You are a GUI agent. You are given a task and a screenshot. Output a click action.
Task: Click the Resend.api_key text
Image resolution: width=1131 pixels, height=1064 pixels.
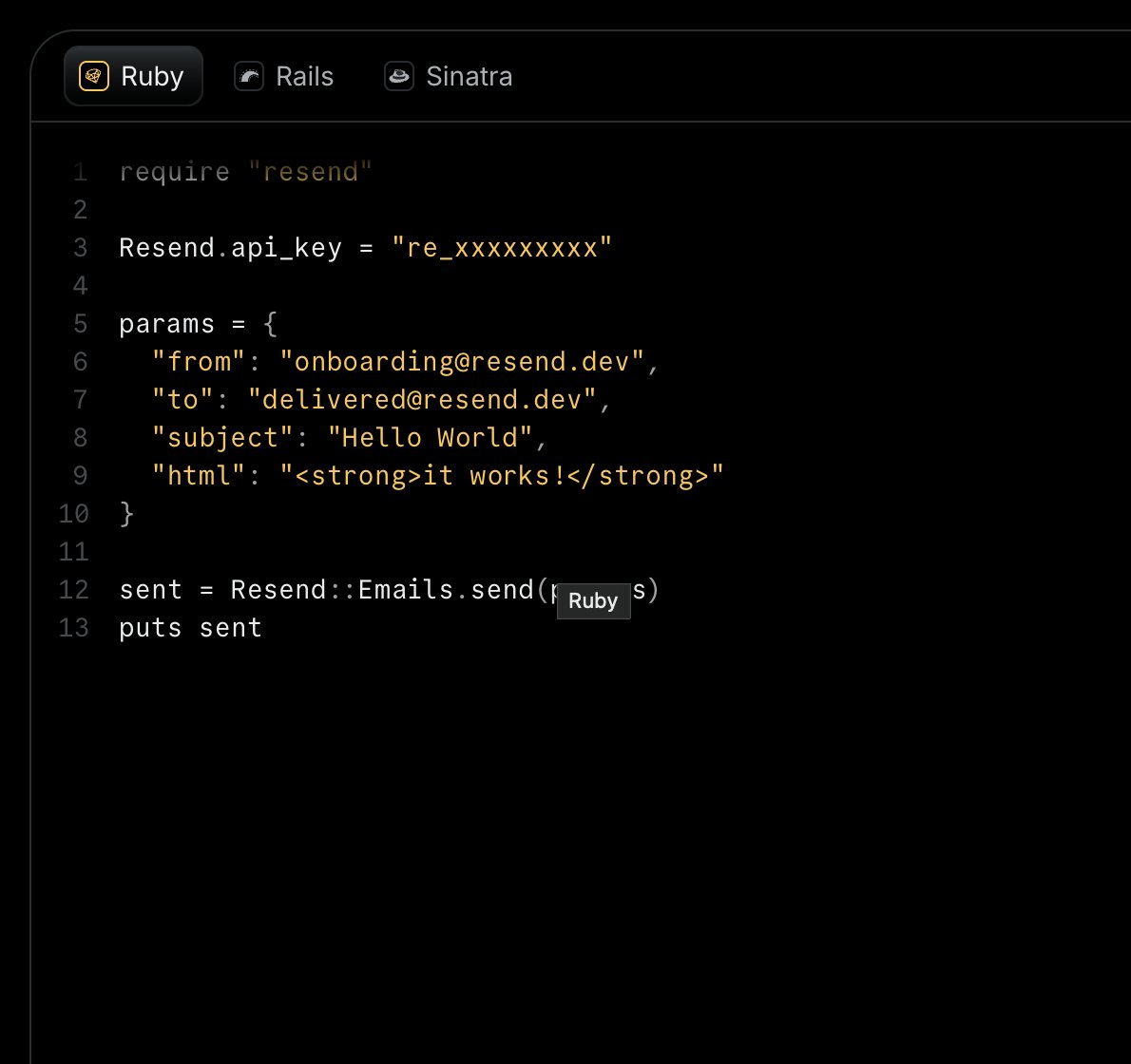point(231,248)
